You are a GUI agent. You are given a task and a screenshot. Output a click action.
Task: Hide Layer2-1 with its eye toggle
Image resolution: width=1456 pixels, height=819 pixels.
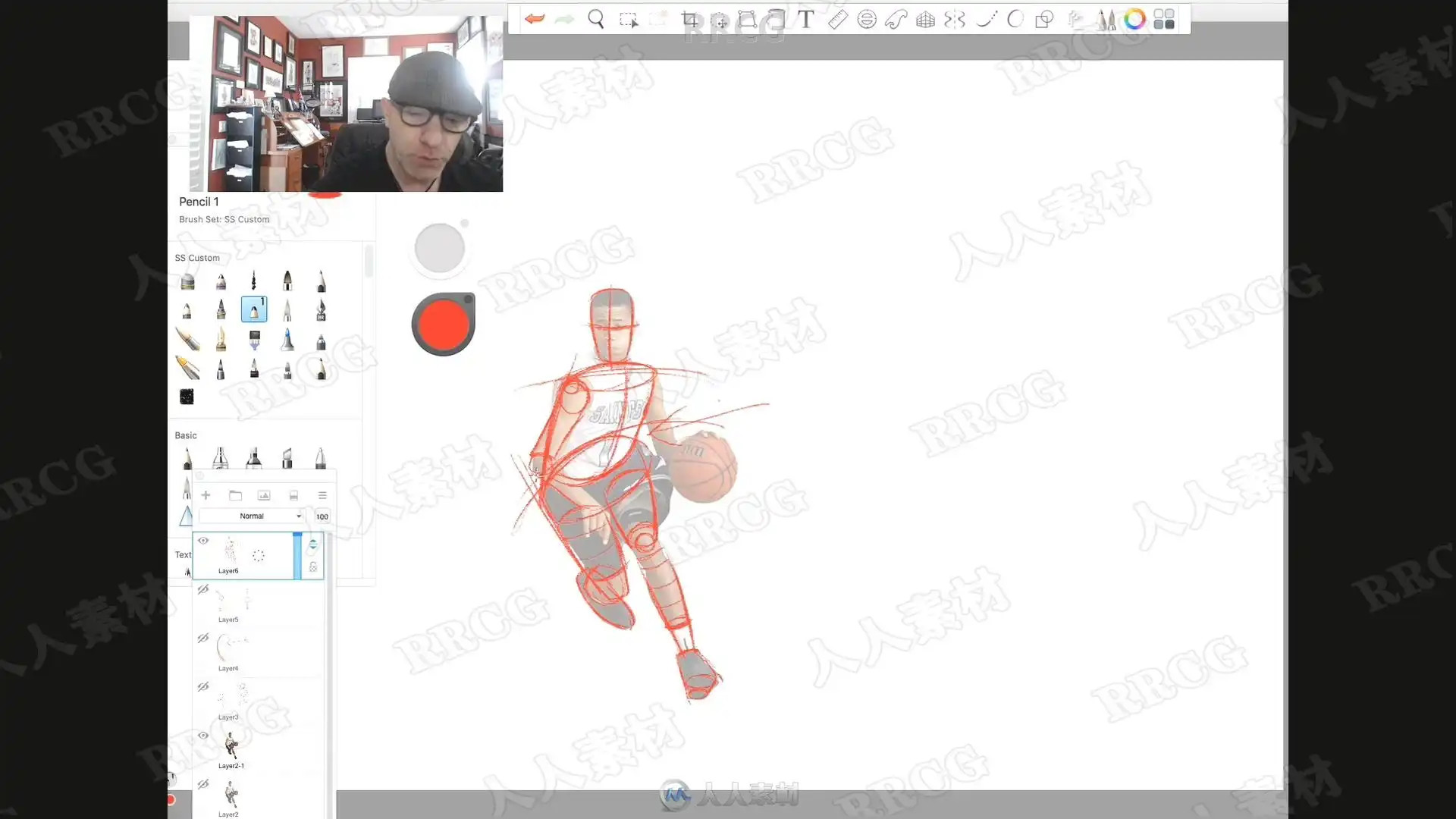pyautogui.click(x=203, y=736)
